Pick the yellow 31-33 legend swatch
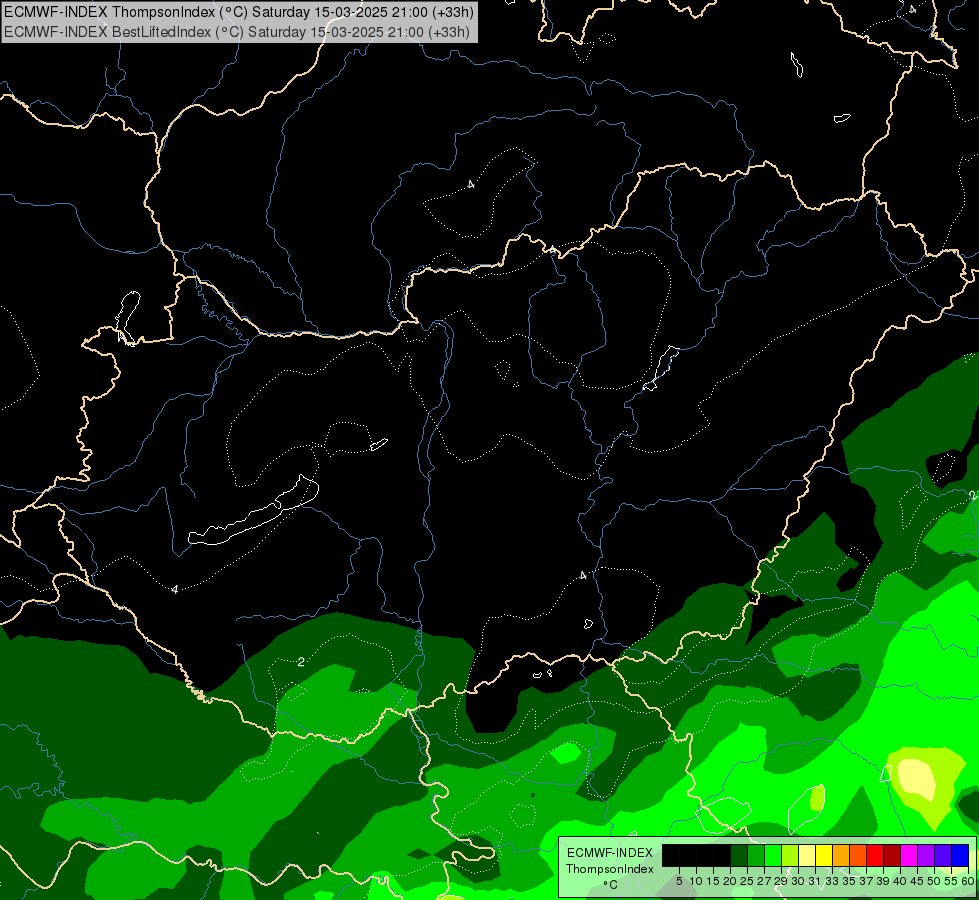The image size is (979, 900). (824, 855)
